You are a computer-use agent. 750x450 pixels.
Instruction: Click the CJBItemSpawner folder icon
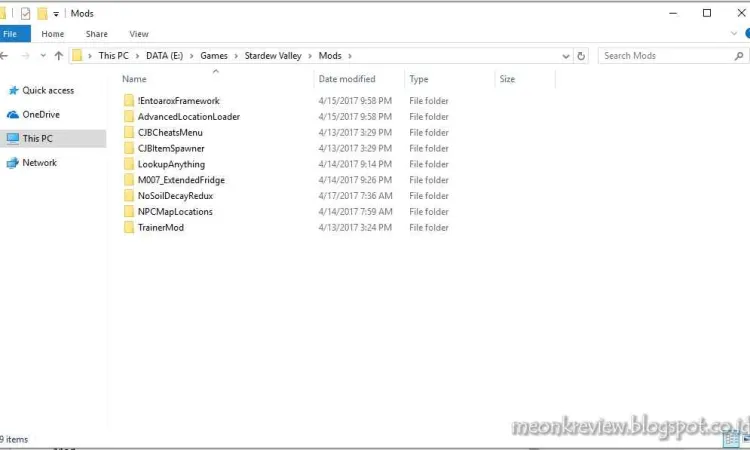(129, 148)
